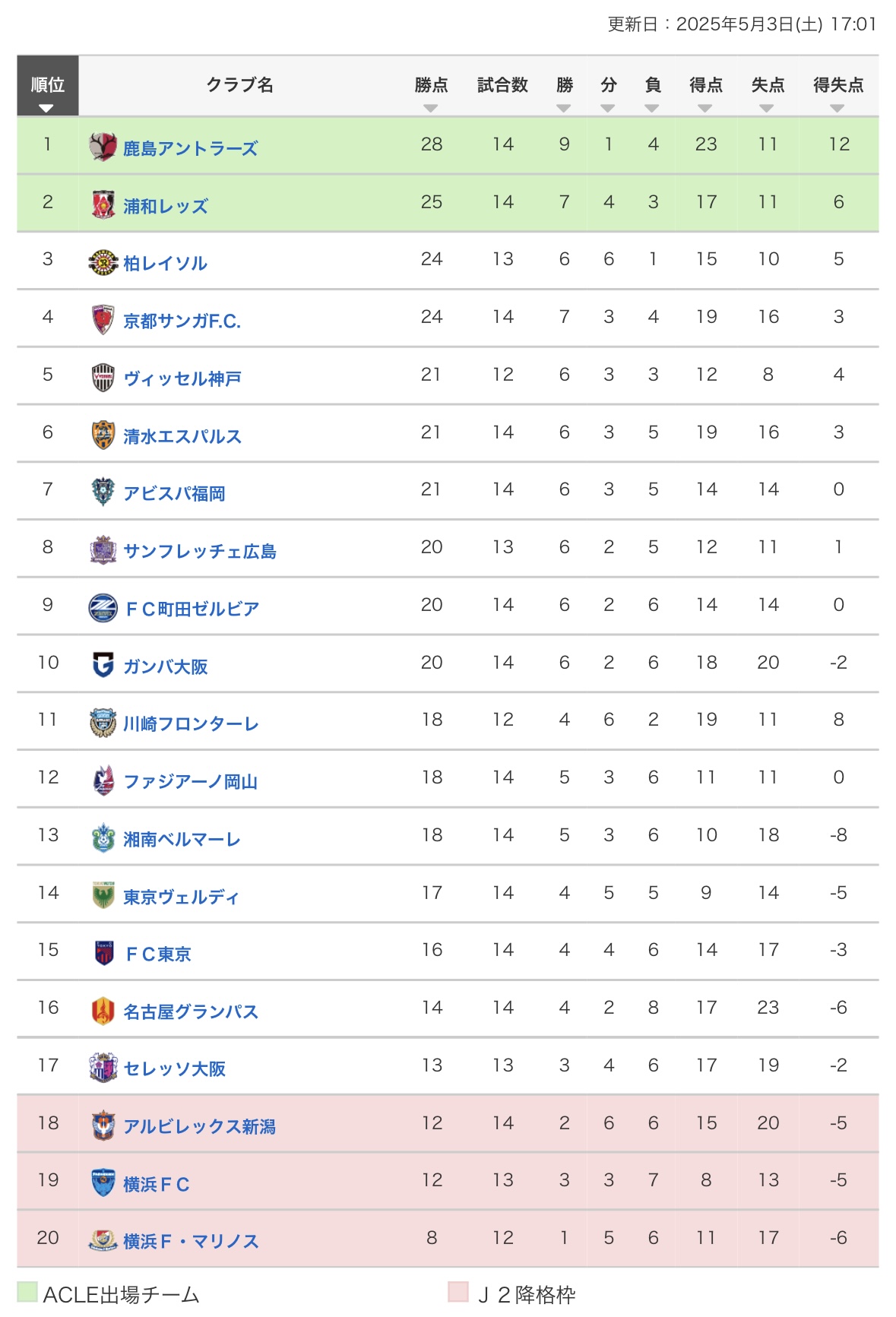Viewport: 896px width, 1317px height.
Task: Sort by 失点 column header
Action: point(768,86)
